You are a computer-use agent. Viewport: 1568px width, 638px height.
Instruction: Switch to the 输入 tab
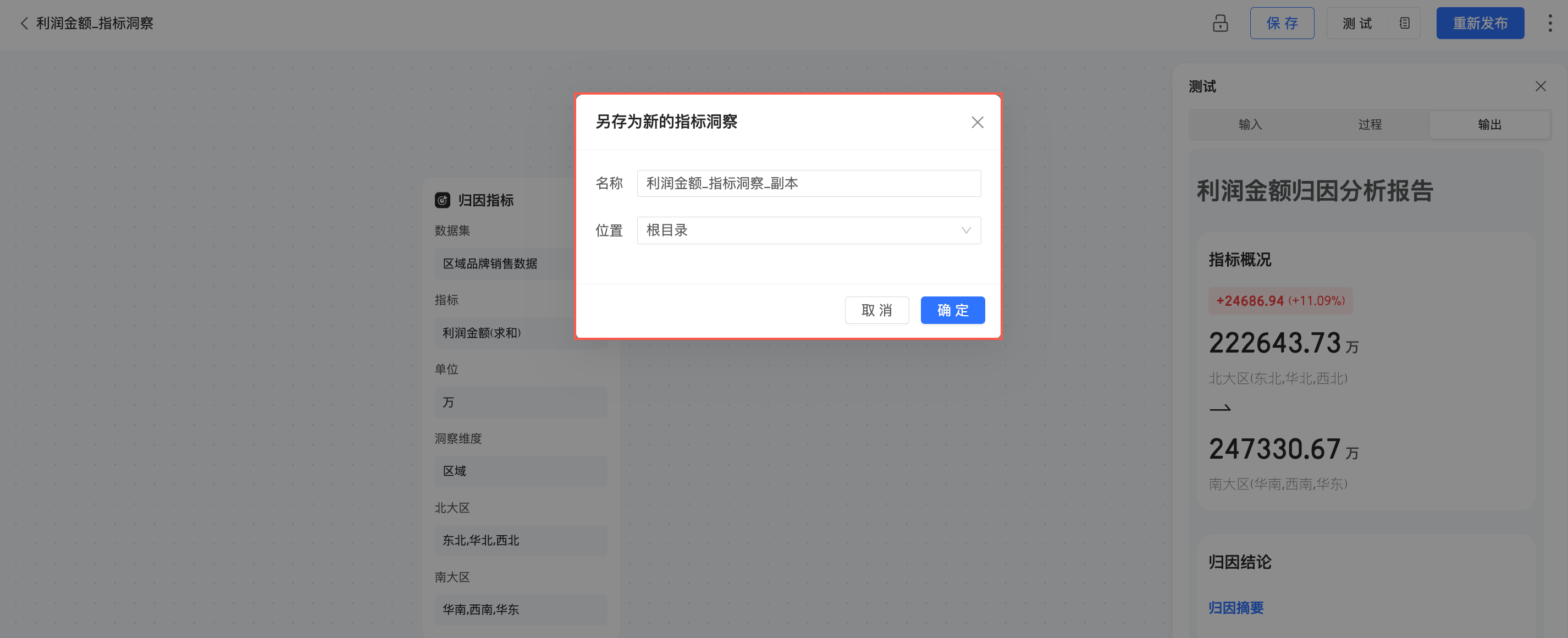(x=1250, y=125)
